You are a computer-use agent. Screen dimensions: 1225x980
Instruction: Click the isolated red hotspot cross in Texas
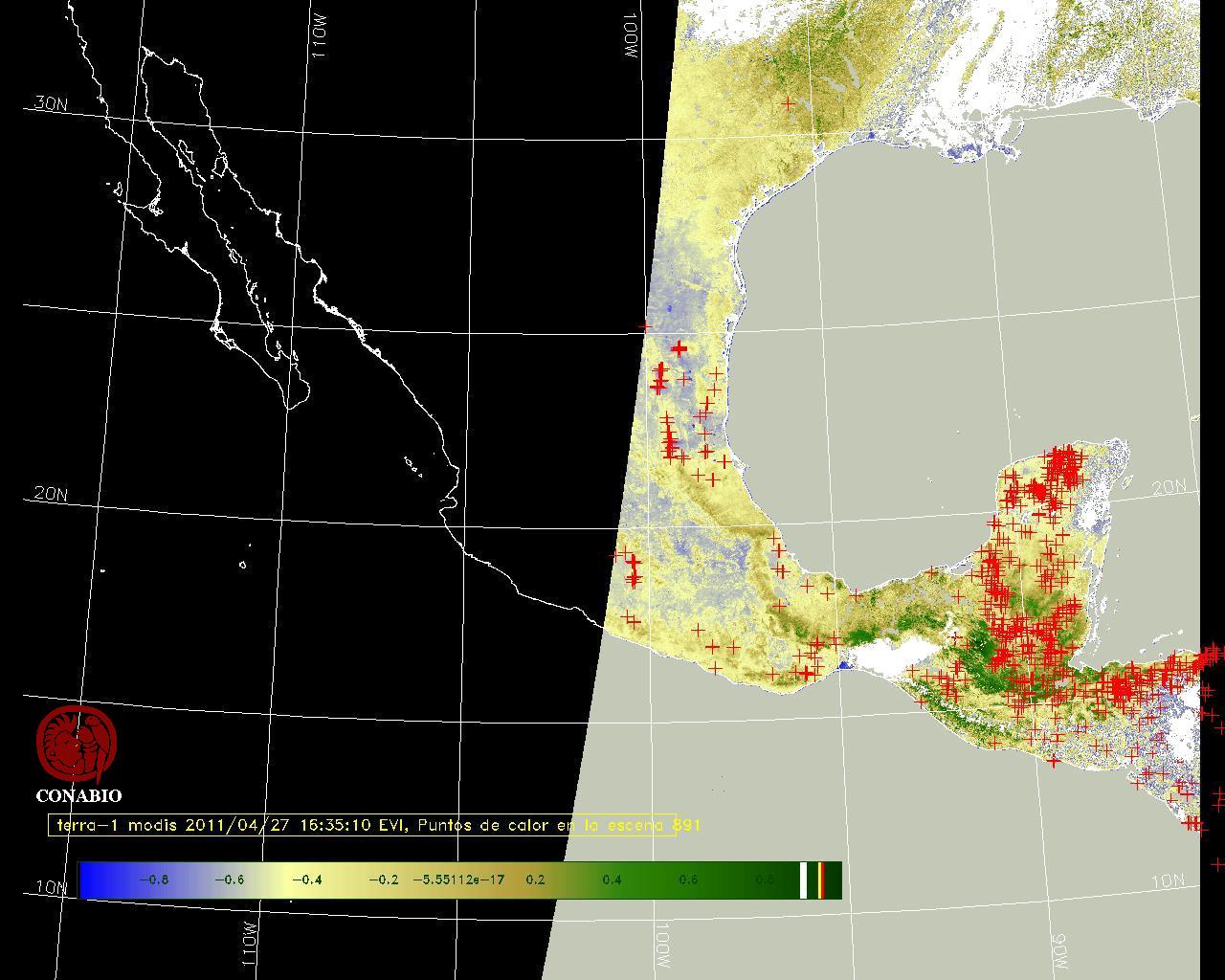click(789, 103)
